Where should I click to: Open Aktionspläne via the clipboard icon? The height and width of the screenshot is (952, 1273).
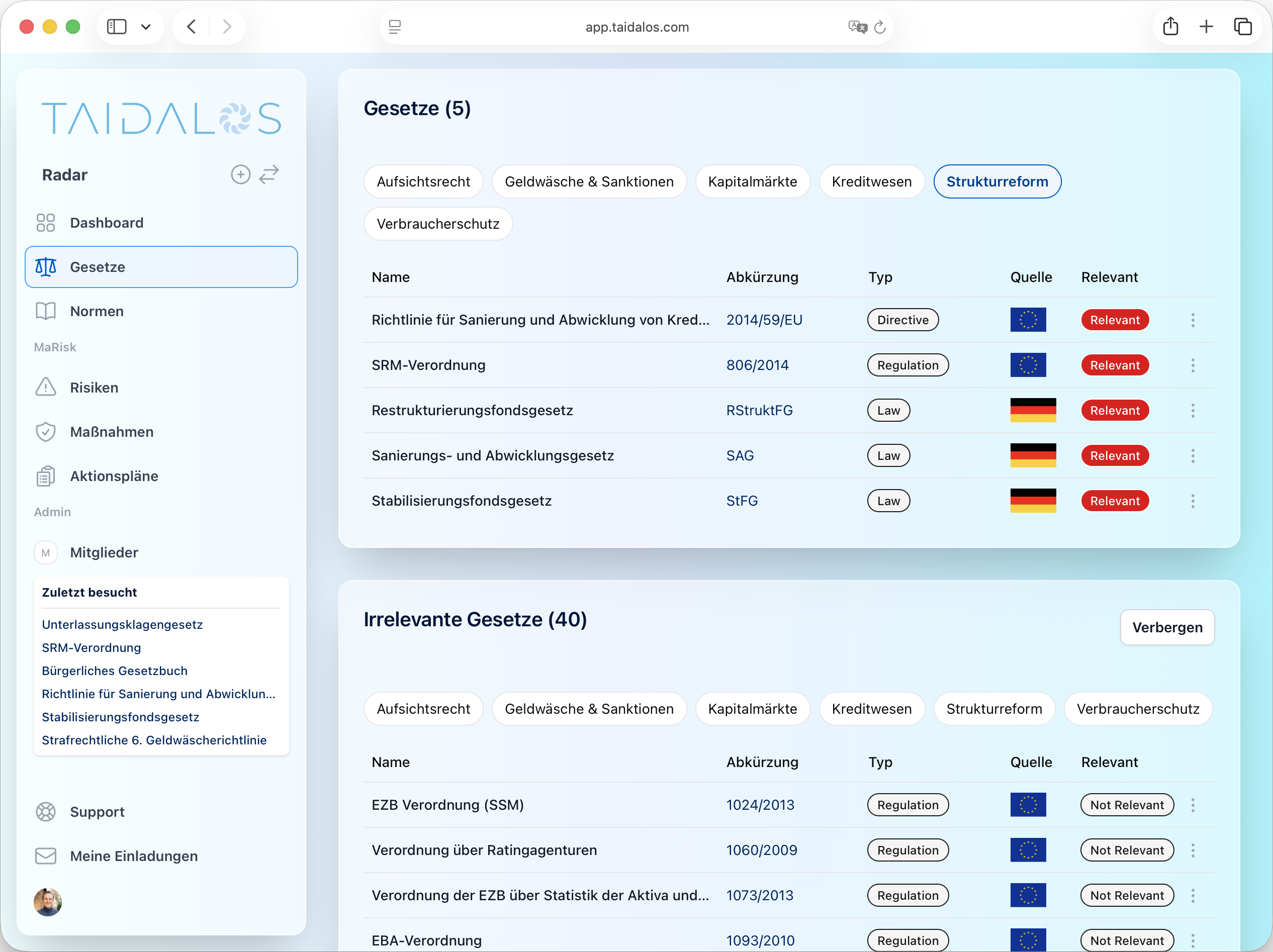[x=46, y=475]
